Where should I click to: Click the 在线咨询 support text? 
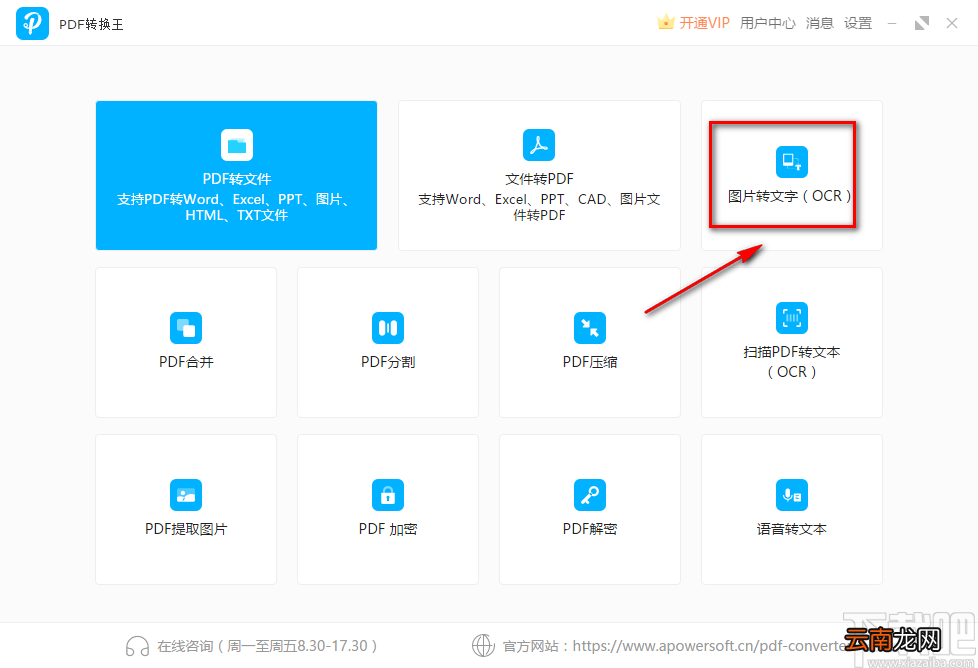[x=267, y=646]
